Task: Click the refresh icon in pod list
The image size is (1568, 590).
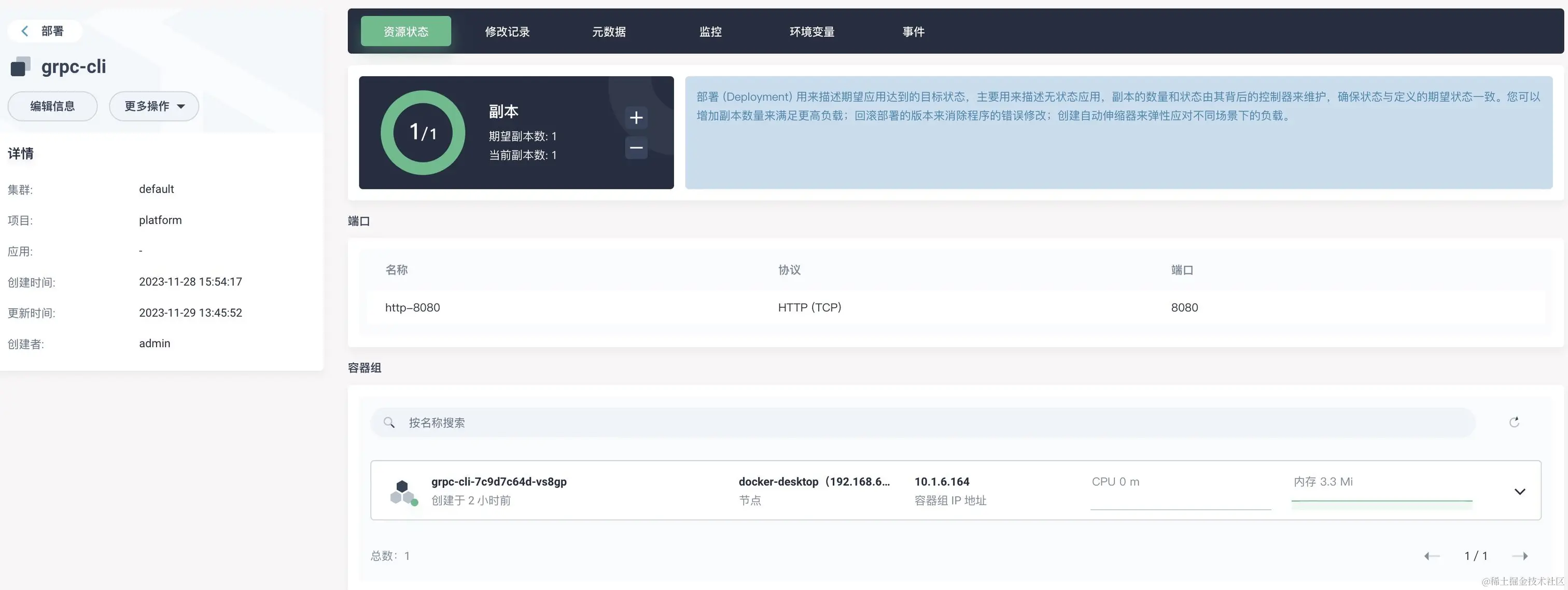Action: [x=1515, y=422]
